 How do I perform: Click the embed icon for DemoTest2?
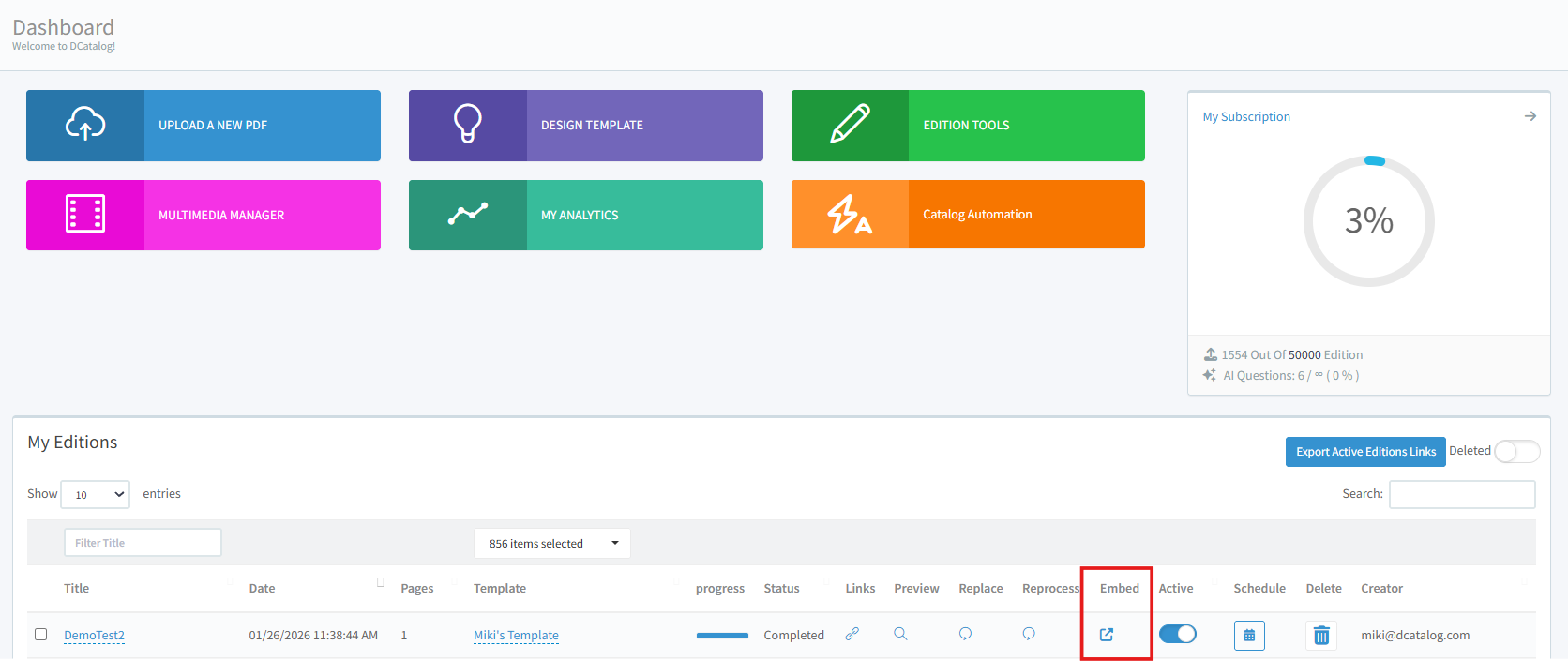(x=1107, y=635)
